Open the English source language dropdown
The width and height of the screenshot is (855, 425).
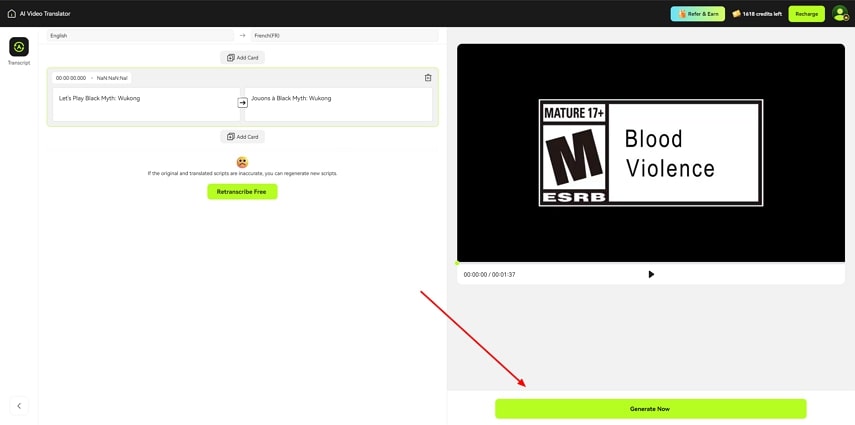click(140, 36)
